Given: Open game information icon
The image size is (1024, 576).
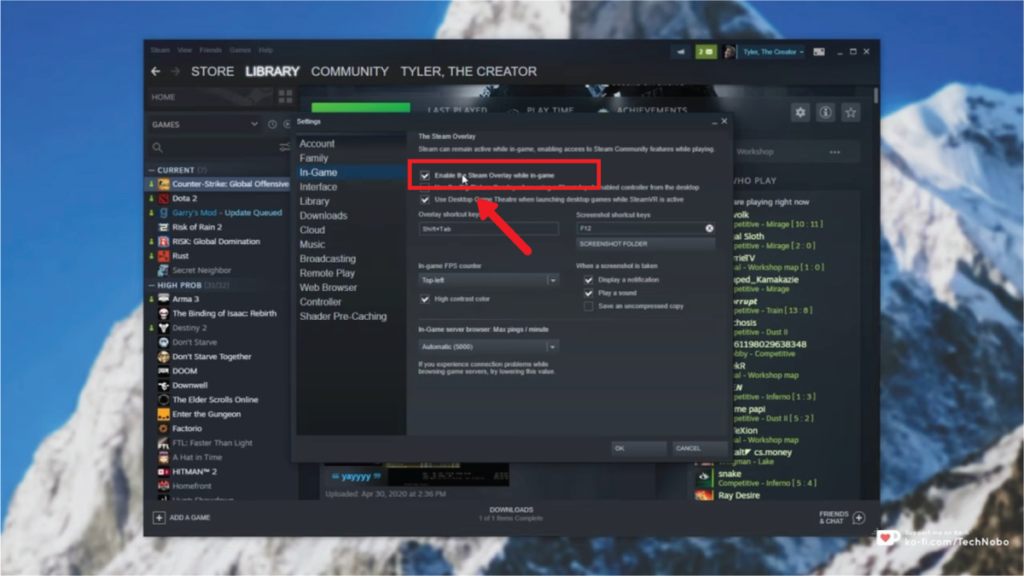Looking at the screenshot, I should click(x=825, y=112).
